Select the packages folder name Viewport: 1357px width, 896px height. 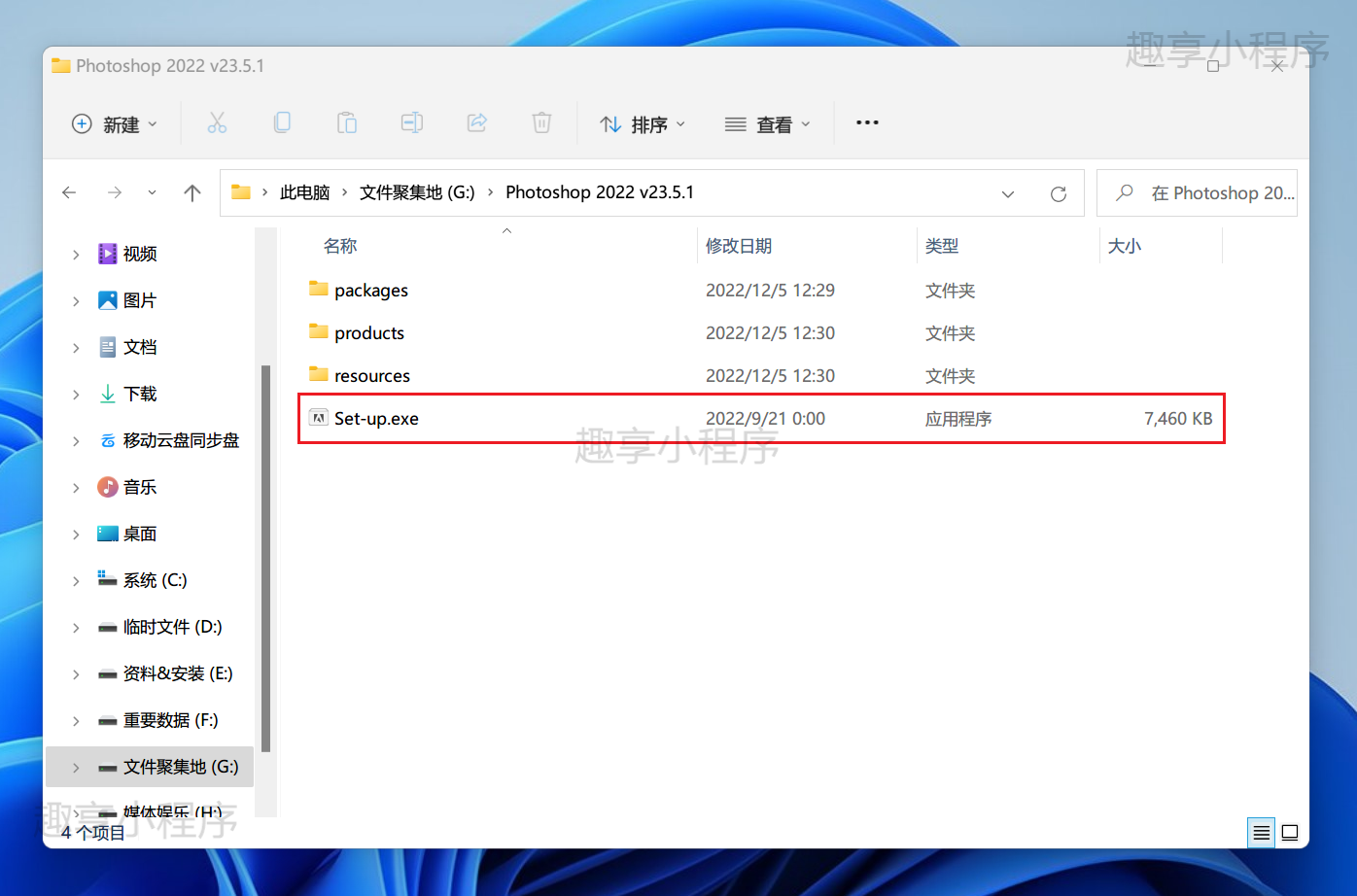coord(371,291)
